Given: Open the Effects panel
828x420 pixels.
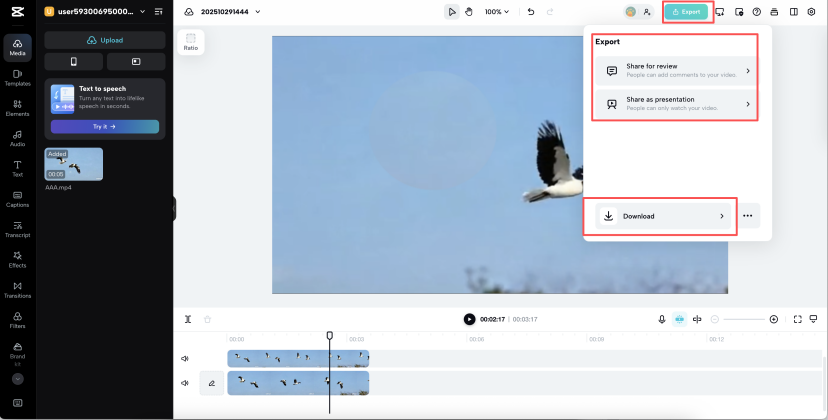Looking at the screenshot, I should click(x=17, y=259).
